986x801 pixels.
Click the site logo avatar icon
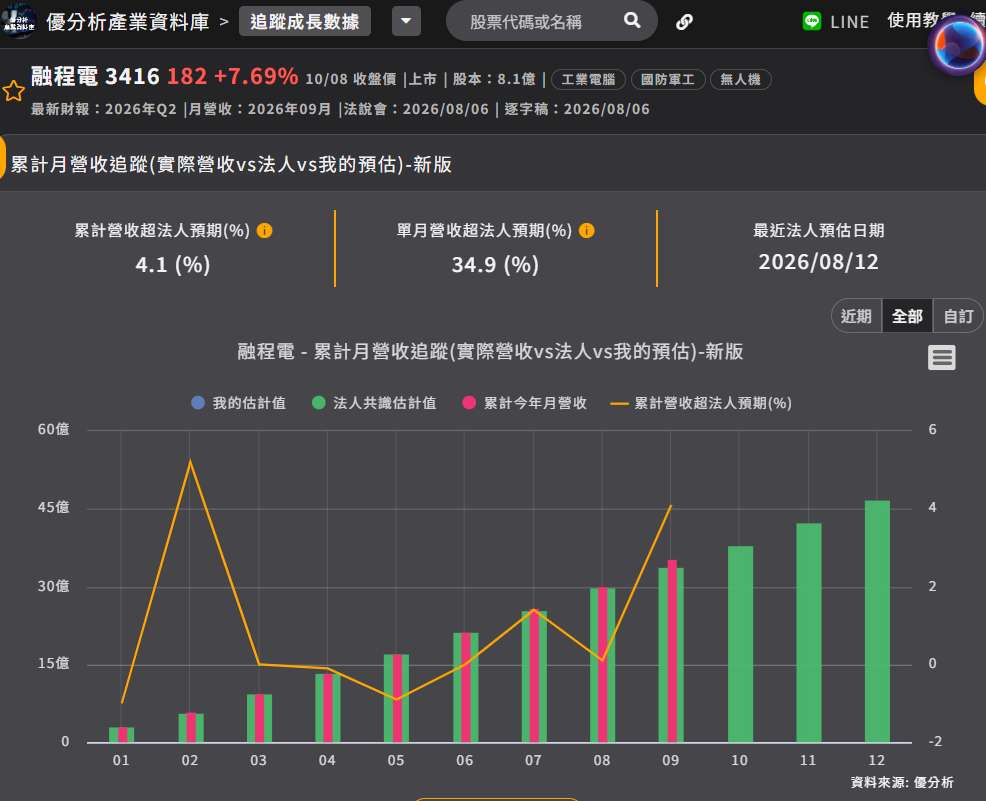[x=18, y=21]
